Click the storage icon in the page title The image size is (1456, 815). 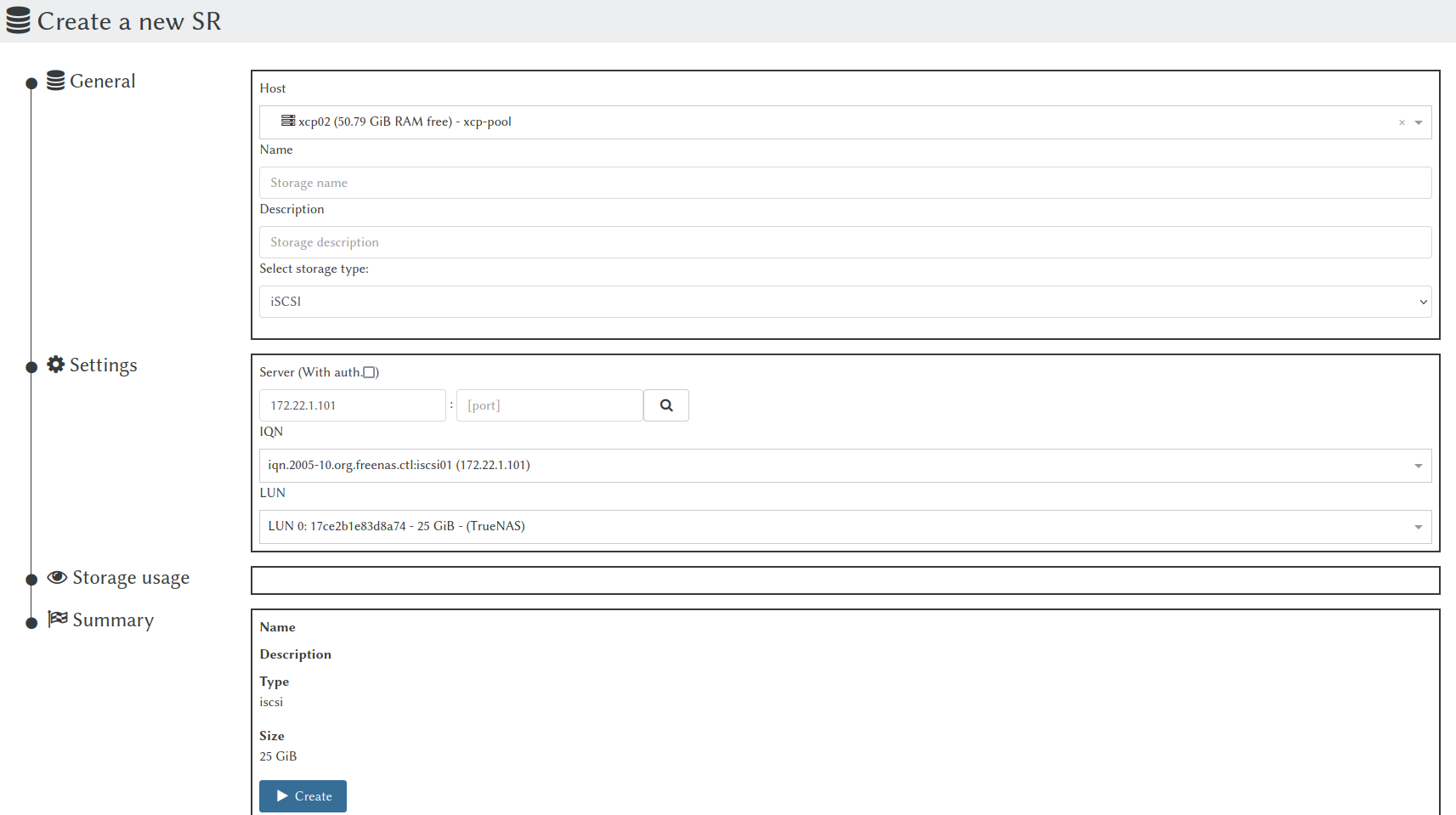click(x=17, y=20)
